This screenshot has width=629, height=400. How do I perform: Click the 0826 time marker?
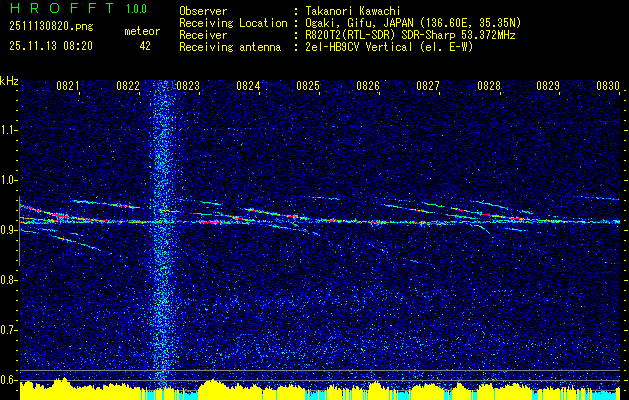[x=368, y=85]
